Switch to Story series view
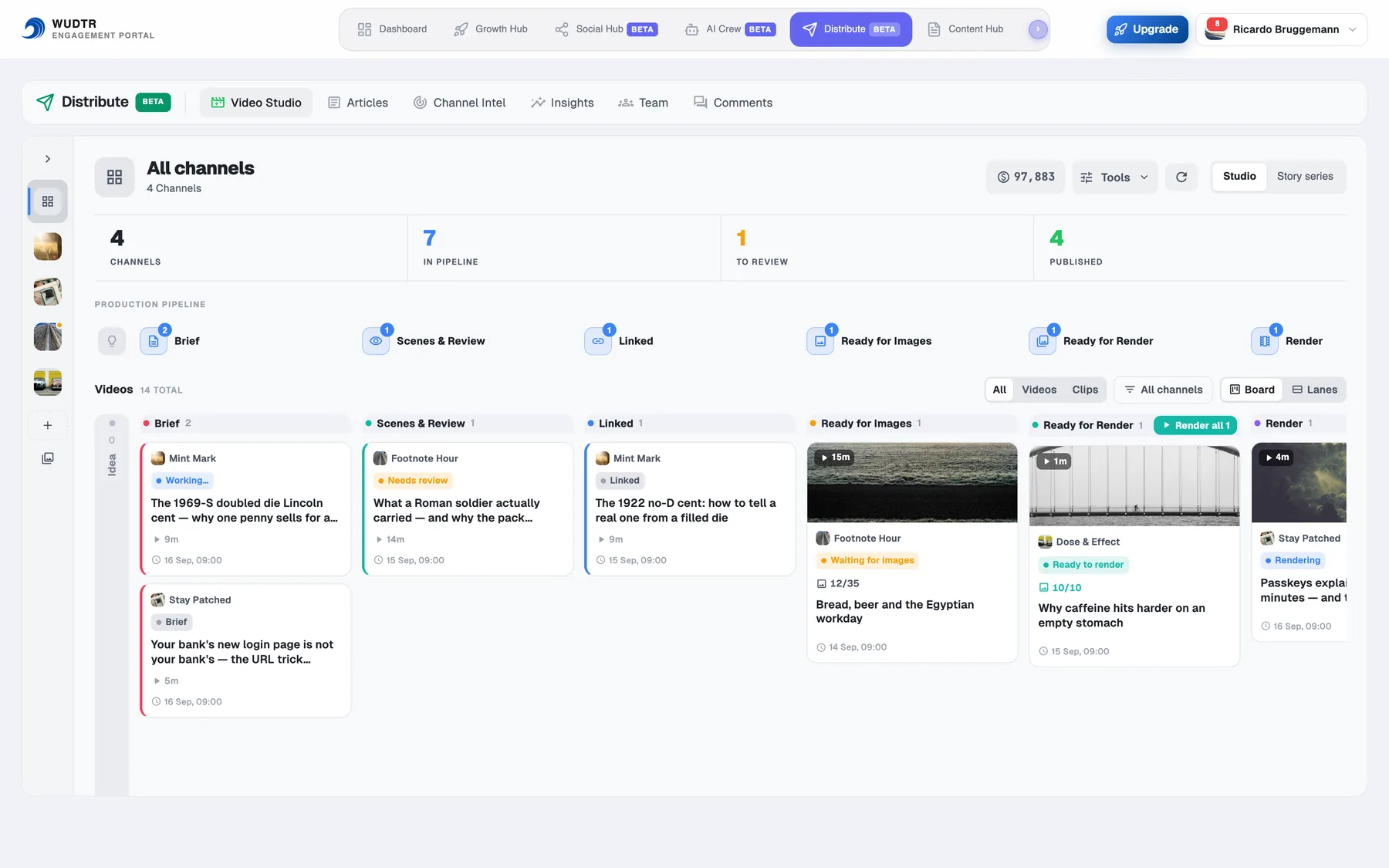This screenshot has width=1389, height=868. click(x=1305, y=176)
